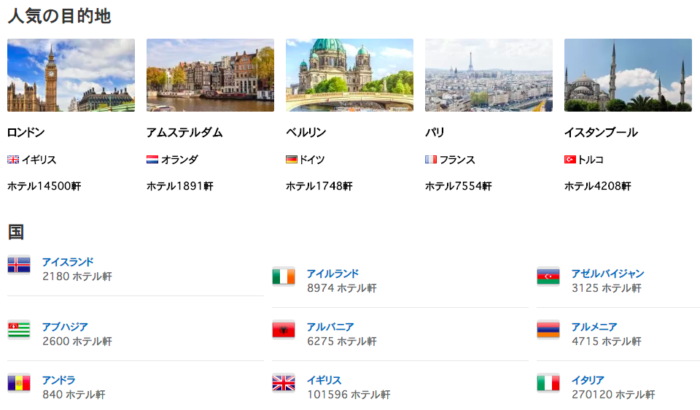This screenshot has width=700, height=410.
Task: Open the London Big Ben photo
Action: tap(71, 75)
